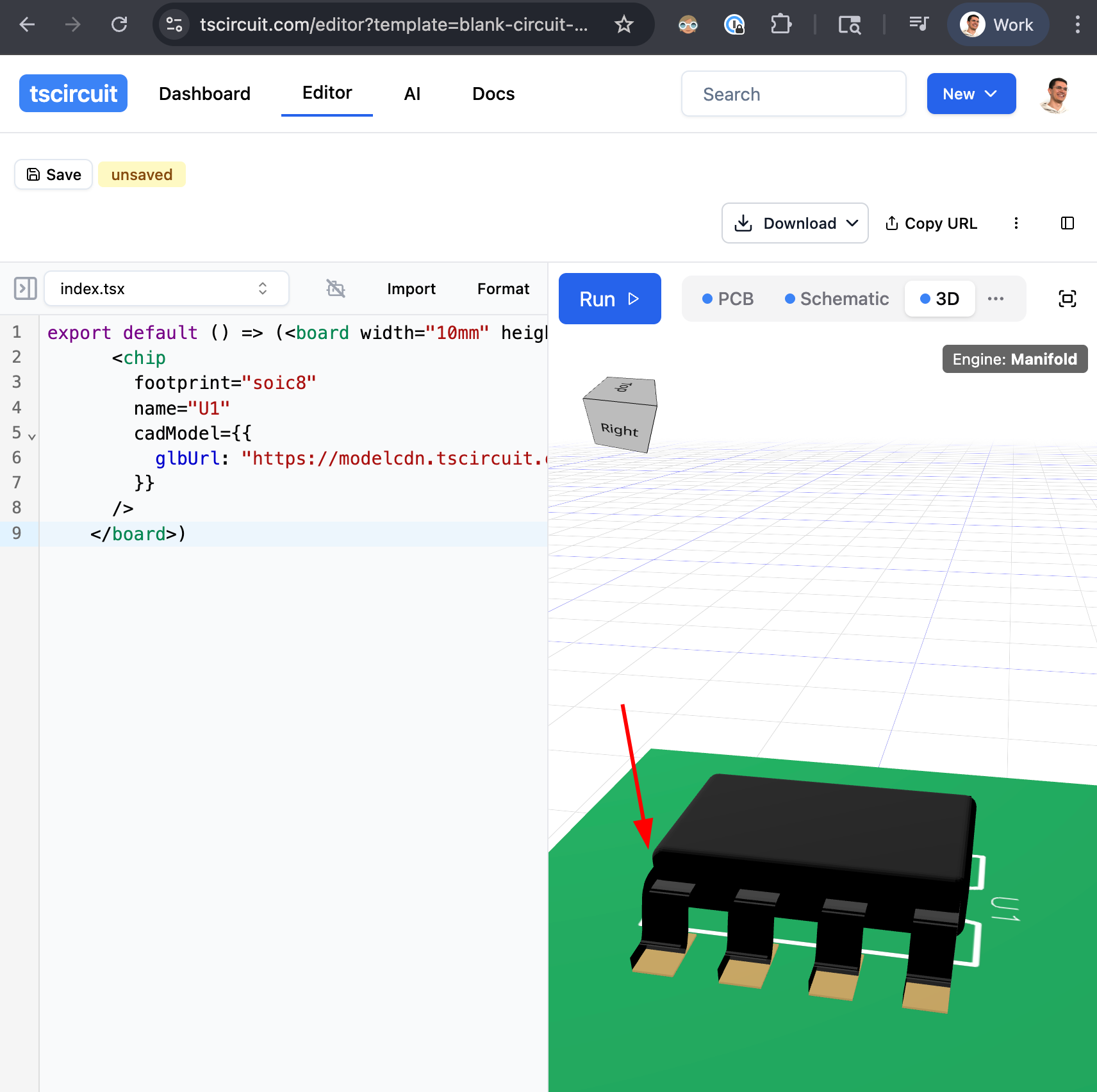This screenshot has height=1092, width=1097.
Task: Collapse the code fold at line 5
Action: (32, 436)
